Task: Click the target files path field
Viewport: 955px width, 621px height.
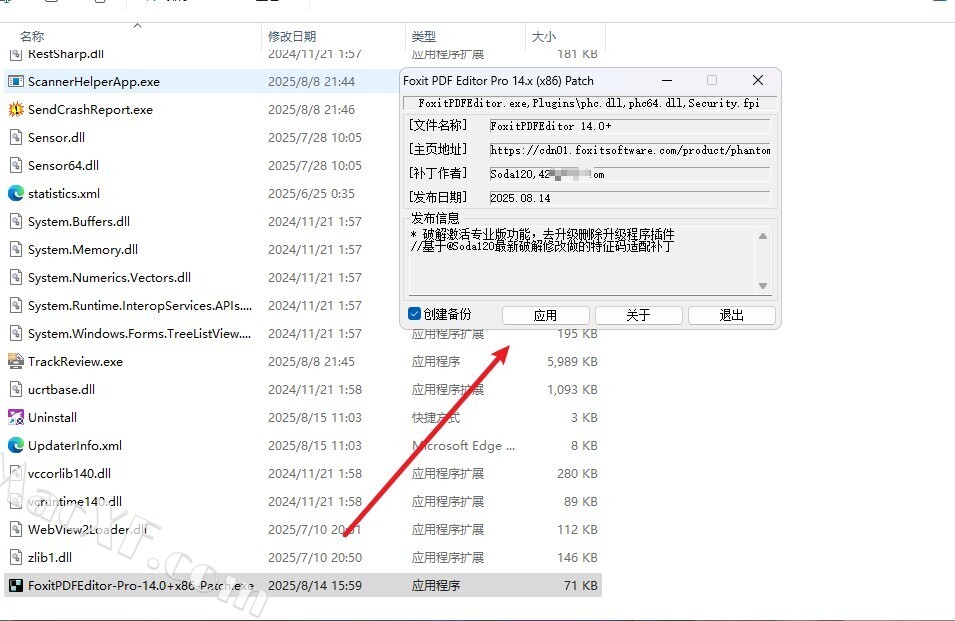Action: (590, 104)
